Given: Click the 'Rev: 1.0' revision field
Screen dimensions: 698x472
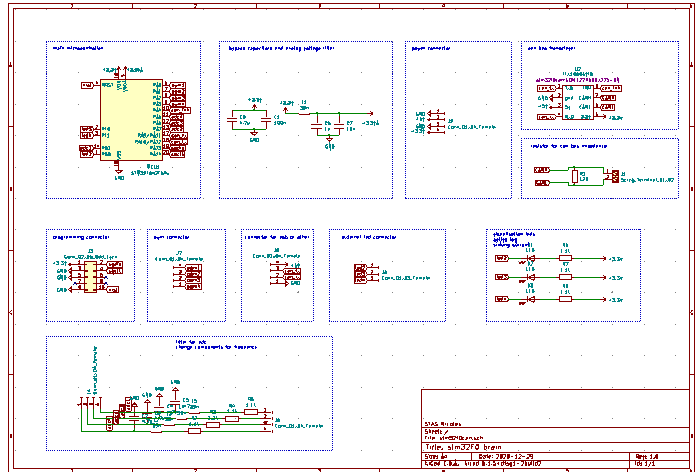Looking at the screenshot, I should [x=647, y=456].
